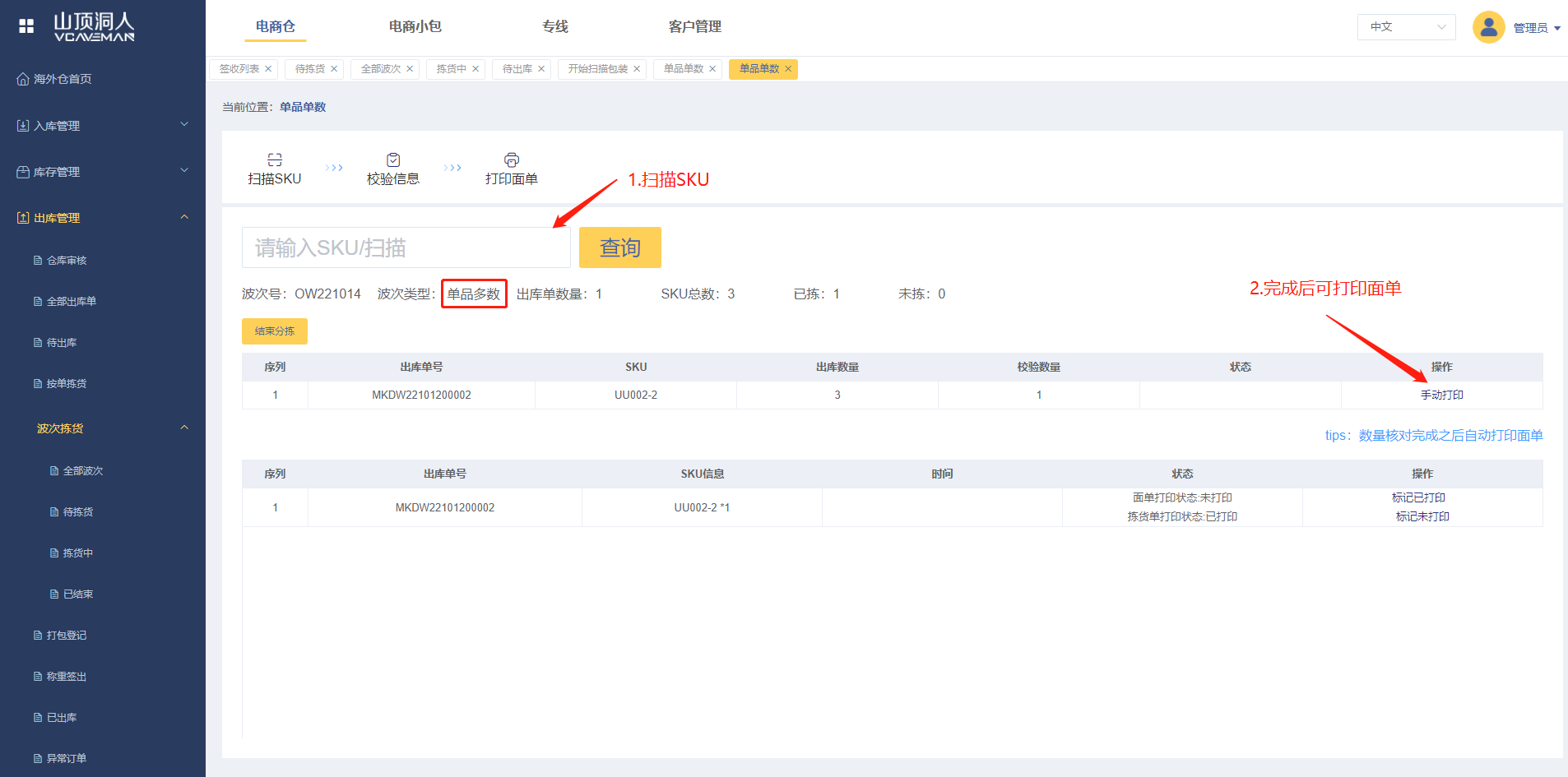Click the yellow 查询 button
Image resolution: width=1568 pixels, height=777 pixels.
619,247
